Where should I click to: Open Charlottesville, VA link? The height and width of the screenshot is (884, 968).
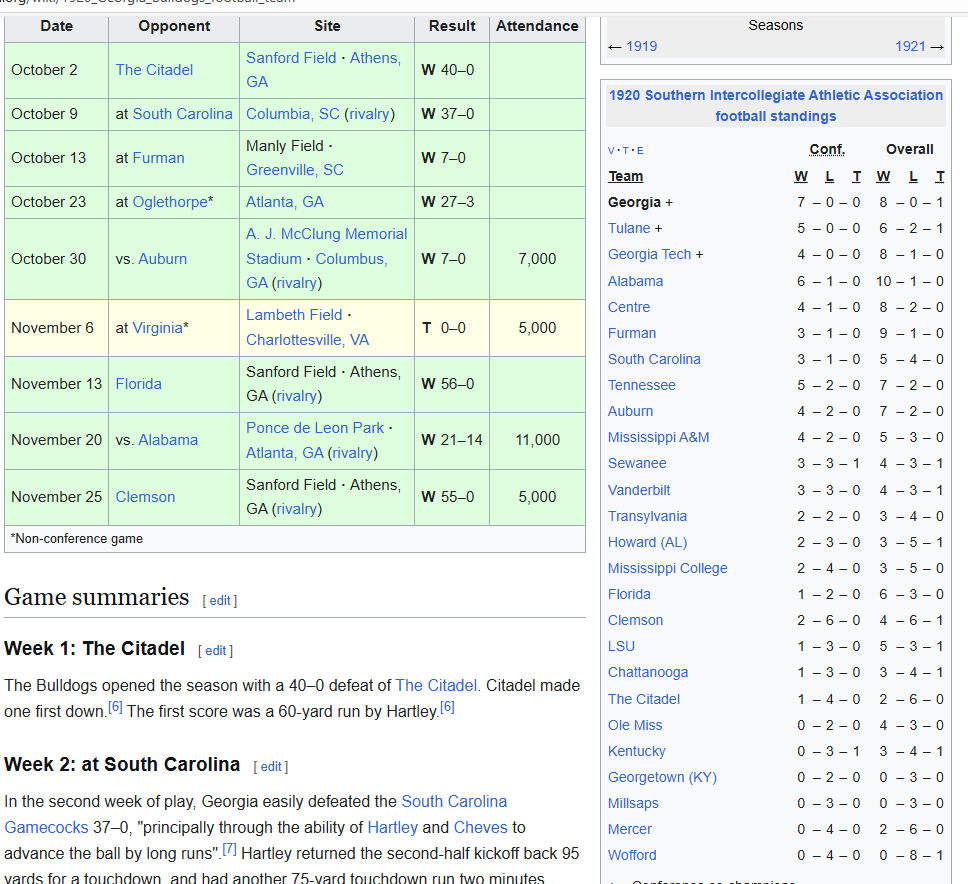pyautogui.click(x=307, y=340)
